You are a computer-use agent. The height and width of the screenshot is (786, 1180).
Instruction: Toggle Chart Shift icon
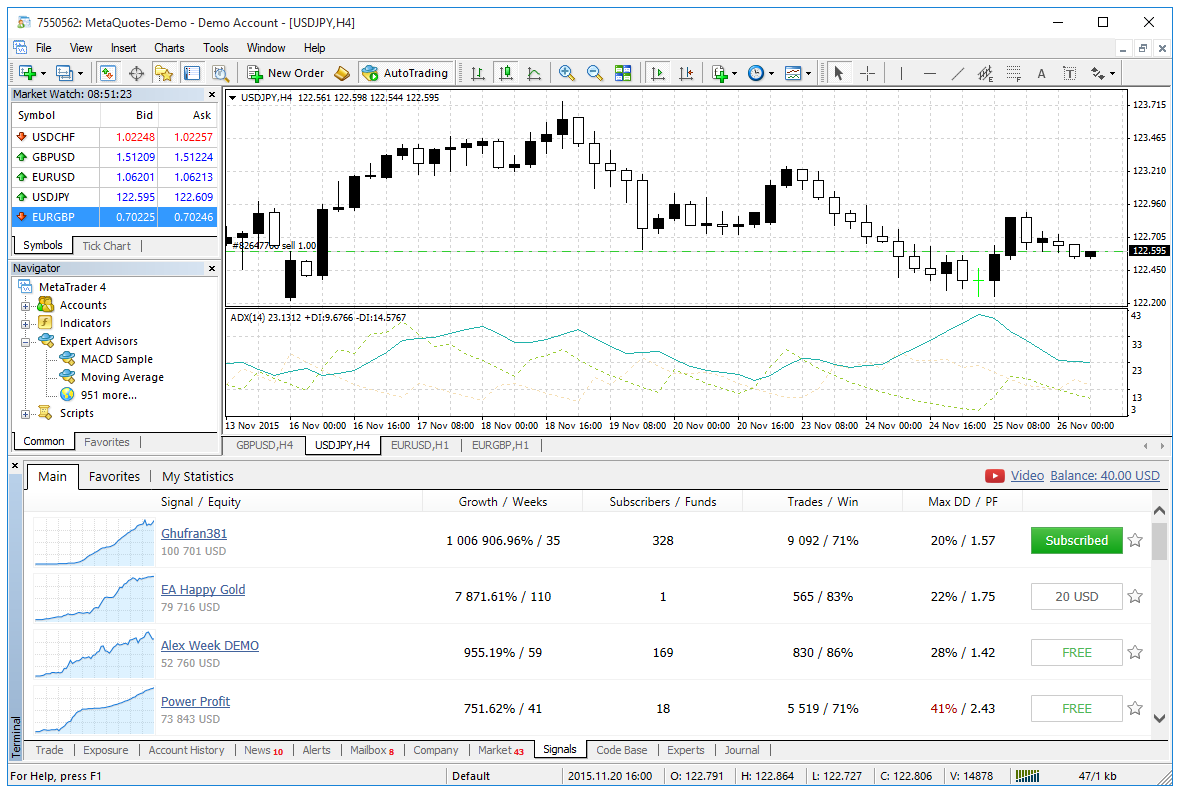point(686,73)
